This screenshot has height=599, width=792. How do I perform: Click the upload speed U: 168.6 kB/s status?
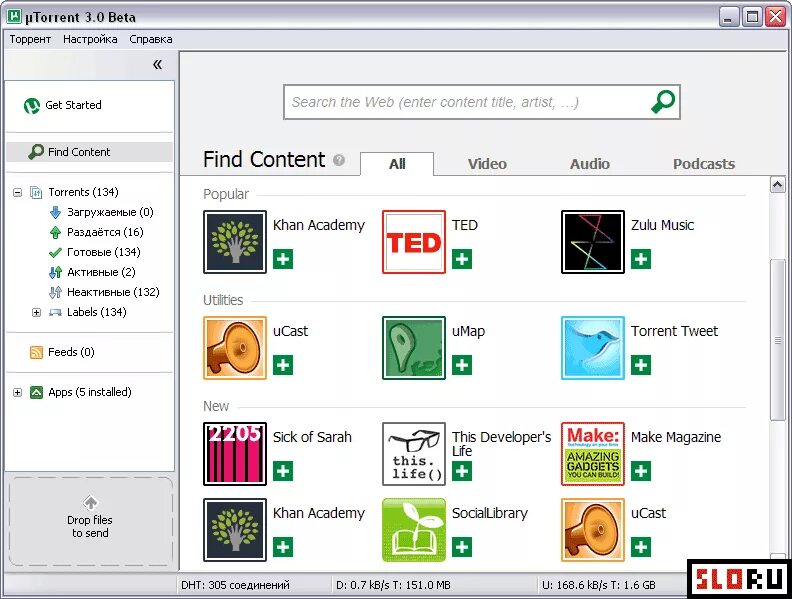[x=599, y=585]
